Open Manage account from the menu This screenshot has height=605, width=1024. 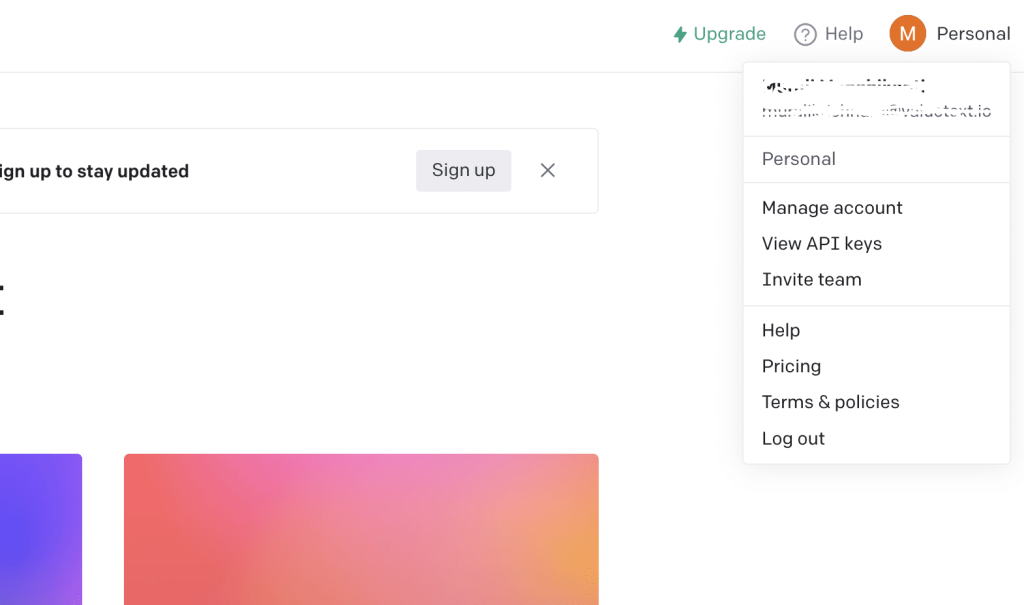pyautogui.click(x=832, y=208)
